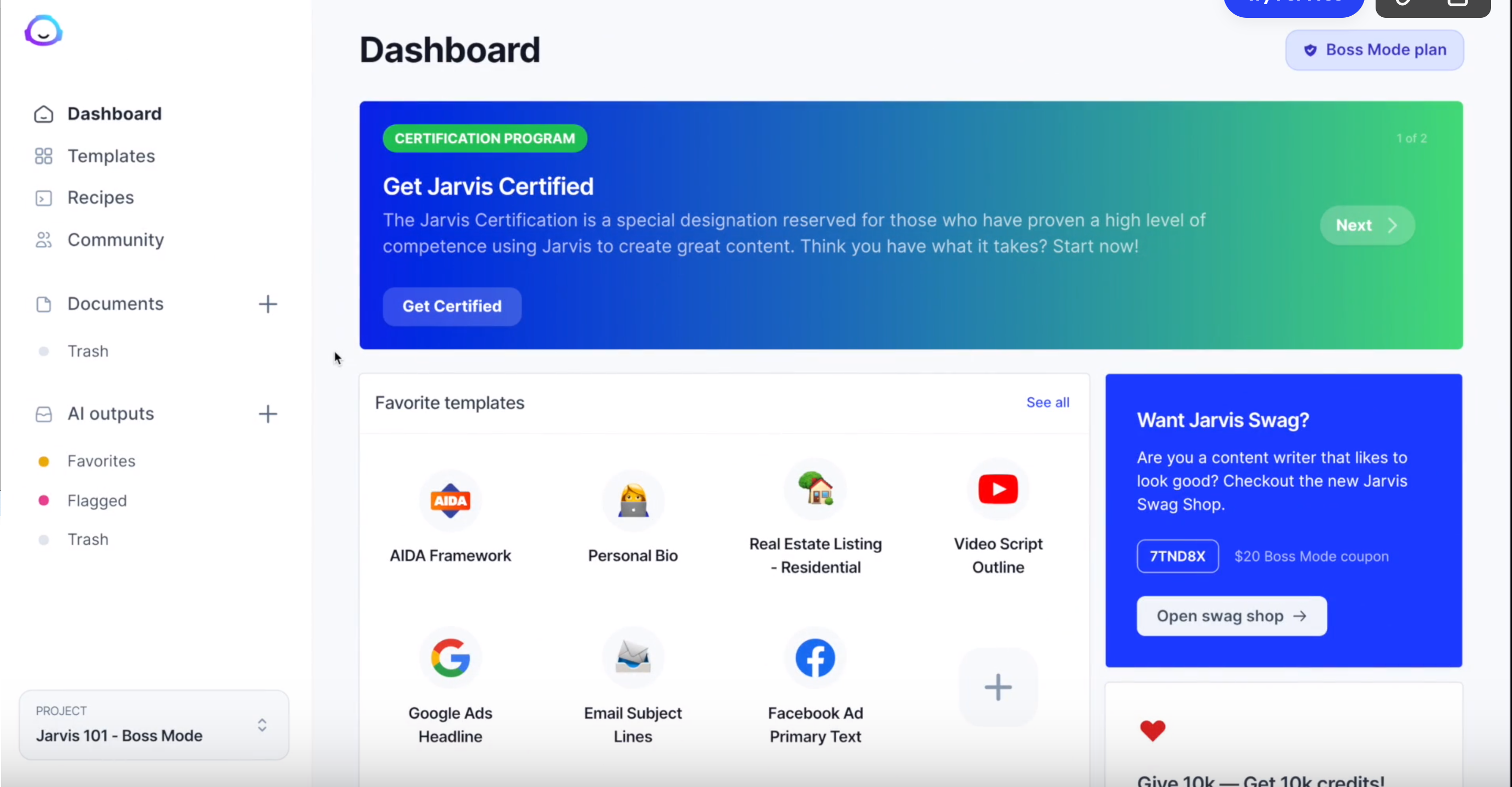
Task: Click the Dashboard home icon
Action: pyautogui.click(x=44, y=114)
